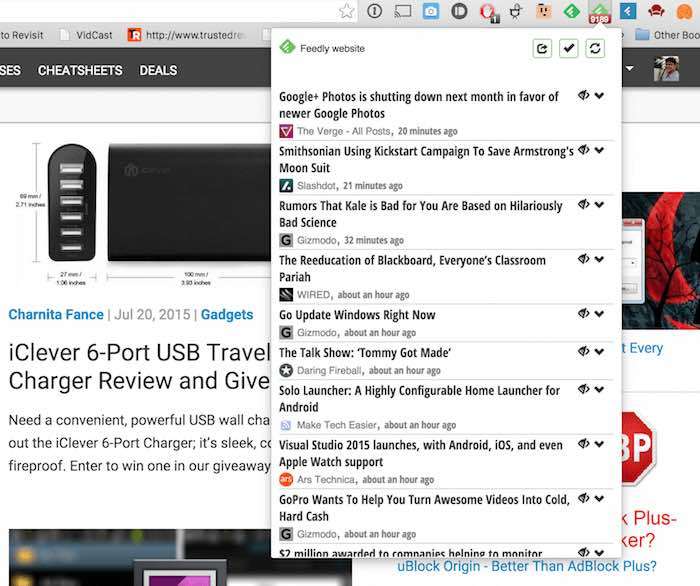Expand the Smithsonian Kickstart article preview

pyautogui.click(x=600, y=150)
